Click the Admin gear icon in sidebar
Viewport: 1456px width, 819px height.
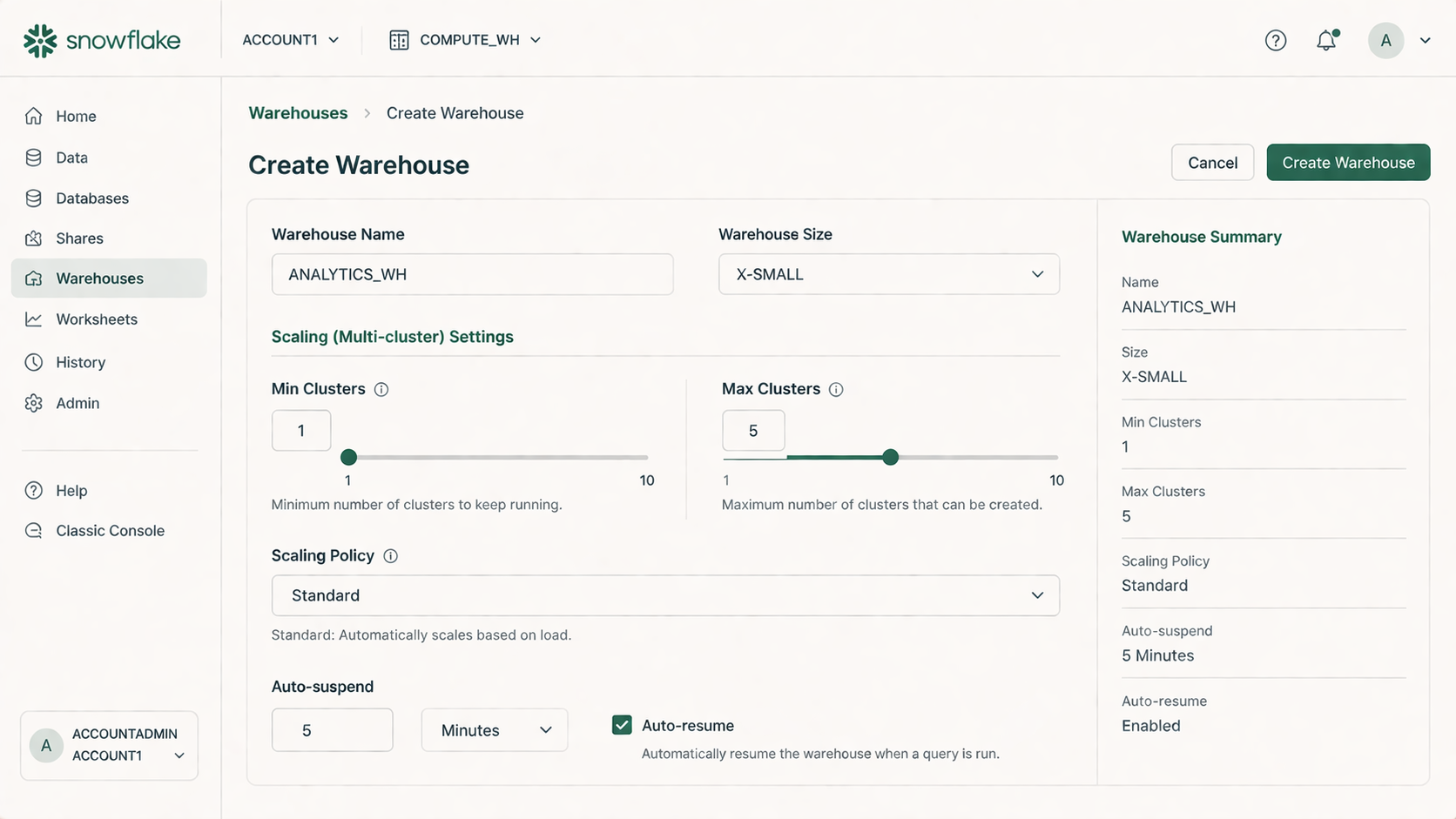click(34, 403)
